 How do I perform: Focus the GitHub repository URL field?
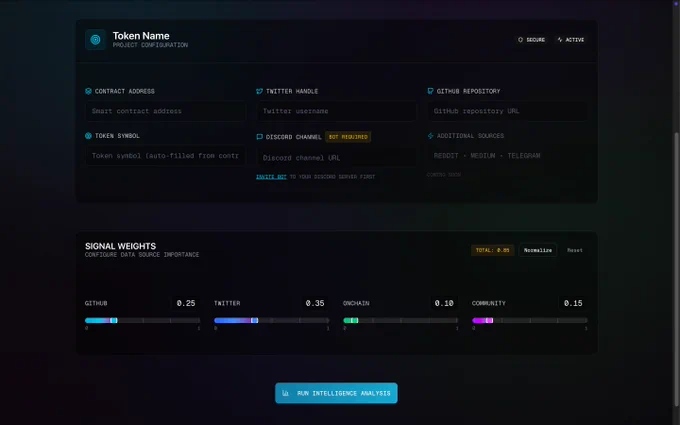pyautogui.click(x=507, y=111)
